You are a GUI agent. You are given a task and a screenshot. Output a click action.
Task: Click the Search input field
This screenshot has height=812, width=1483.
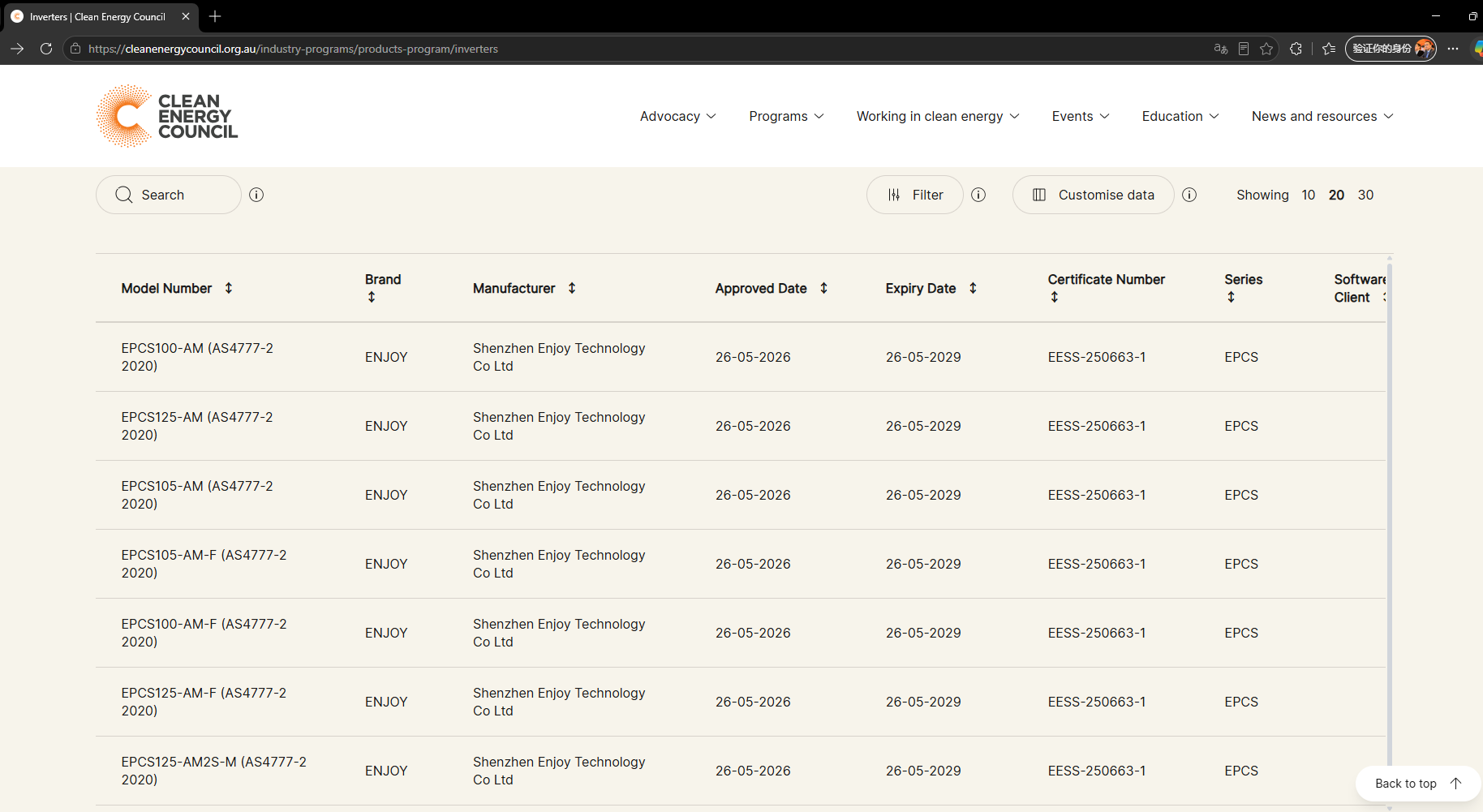click(169, 195)
